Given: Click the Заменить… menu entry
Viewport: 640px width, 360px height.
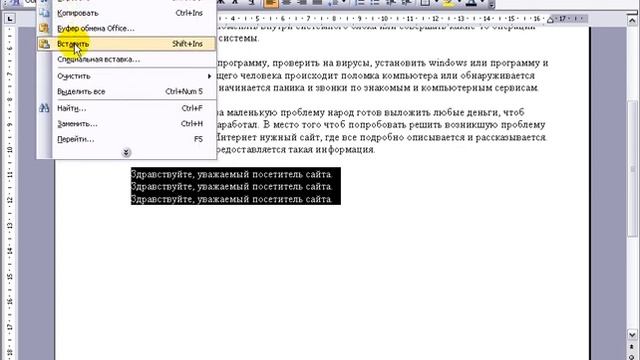Looking at the screenshot, I should click(127, 124).
